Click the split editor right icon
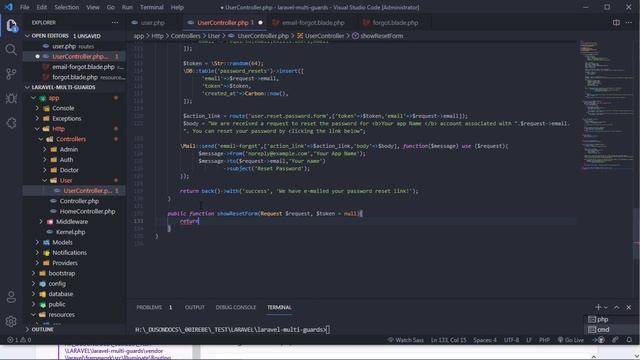Viewport: 640px width, 360px height. (x=616, y=22)
